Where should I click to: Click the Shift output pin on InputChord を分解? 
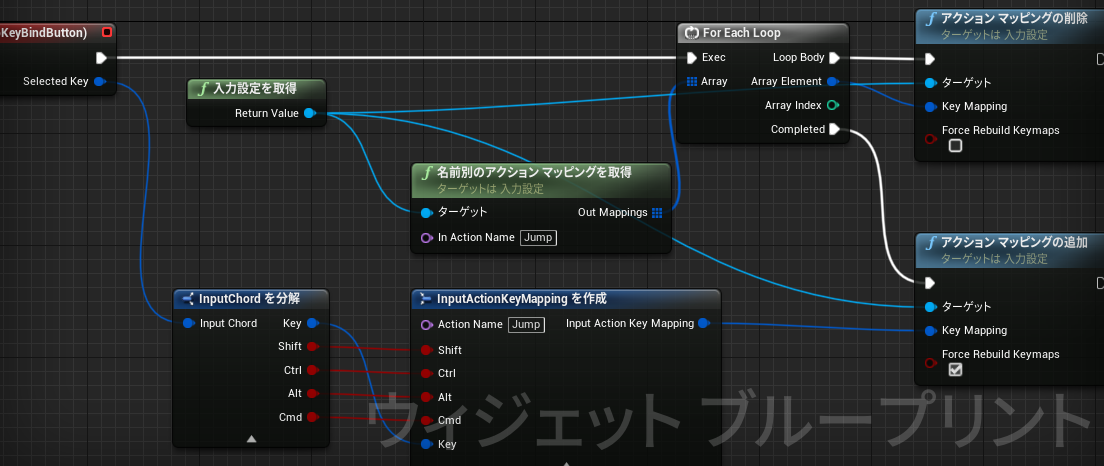pos(313,346)
